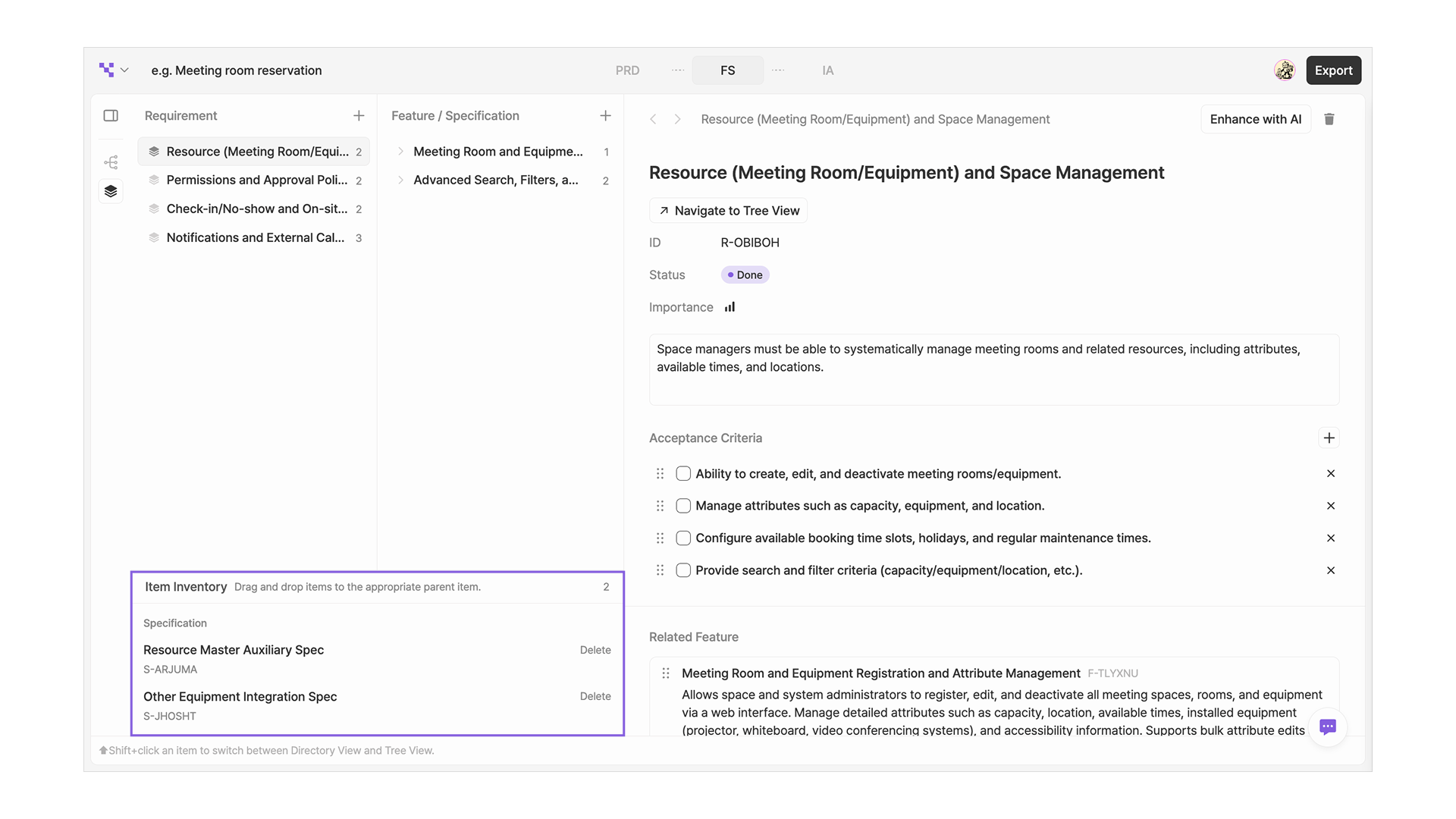Image resolution: width=1456 pixels, height=819 pixels.
Task: Open the chat bubble assistant
Action: [1327, 726]
